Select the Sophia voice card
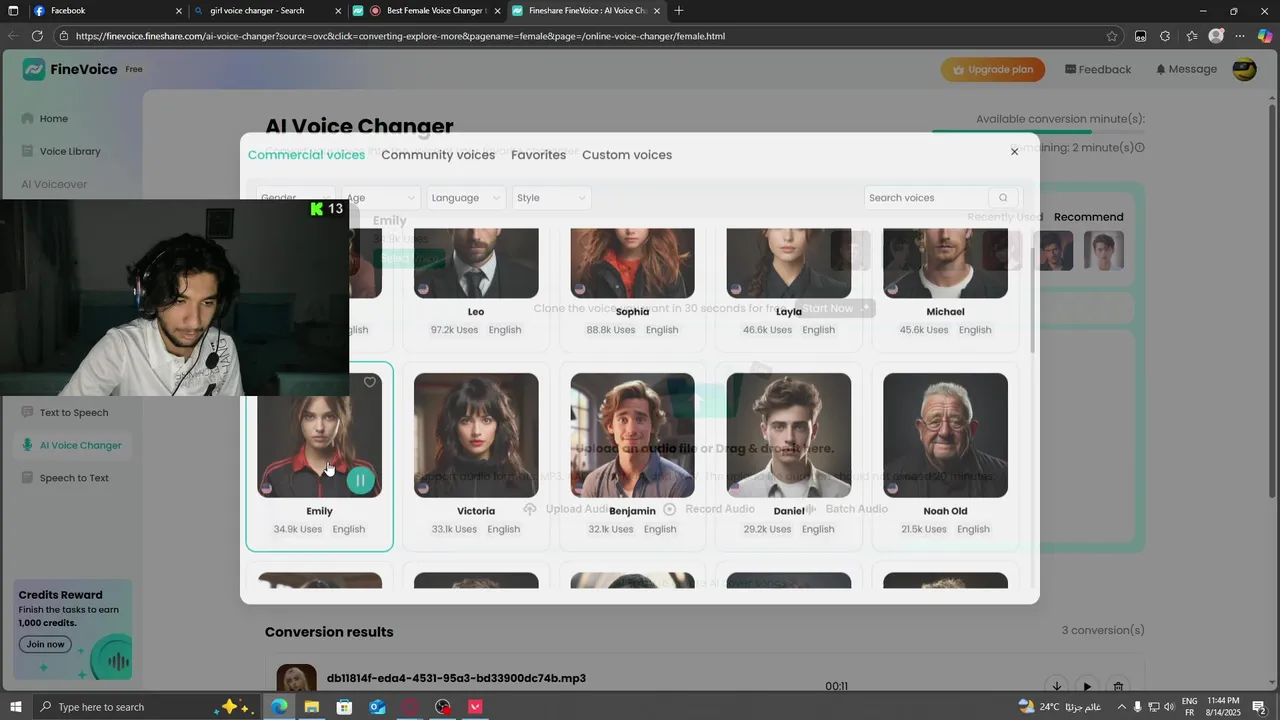The height and width of the screenshot is (720, 1280). pyautogui.click(x=632, y=289)
